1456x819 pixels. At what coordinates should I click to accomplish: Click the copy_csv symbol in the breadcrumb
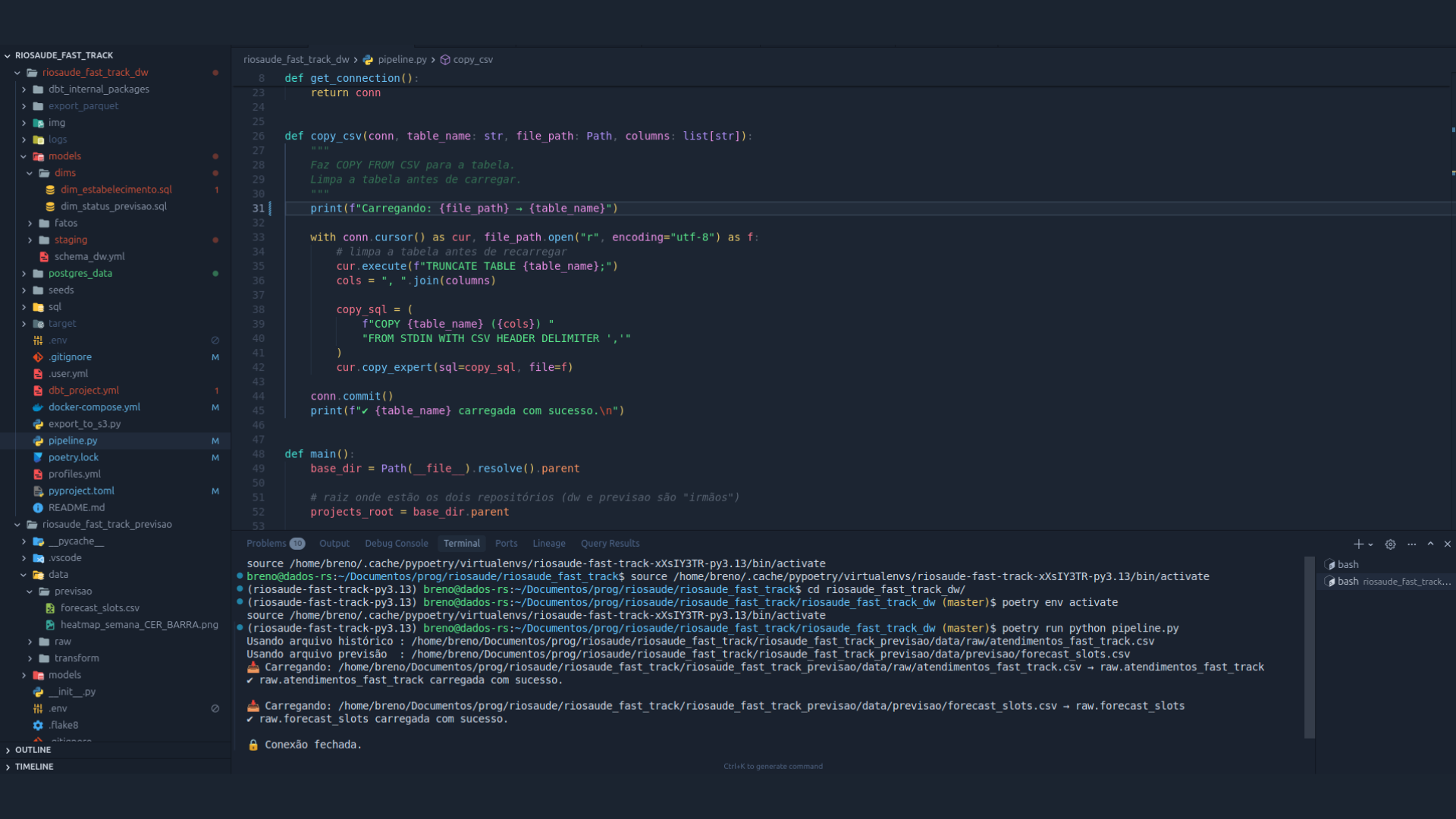[472, 59]
